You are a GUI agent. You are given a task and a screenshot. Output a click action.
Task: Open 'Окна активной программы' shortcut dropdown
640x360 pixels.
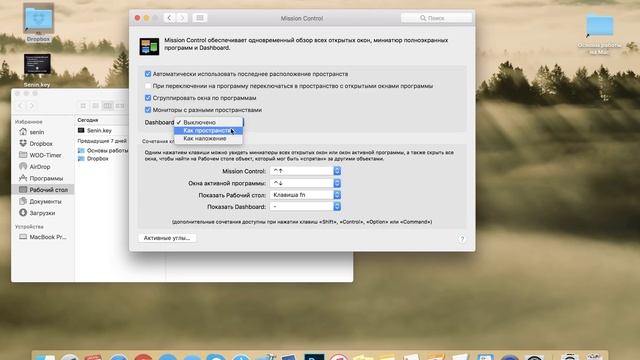pyautogui.click(x=305, y=183)
